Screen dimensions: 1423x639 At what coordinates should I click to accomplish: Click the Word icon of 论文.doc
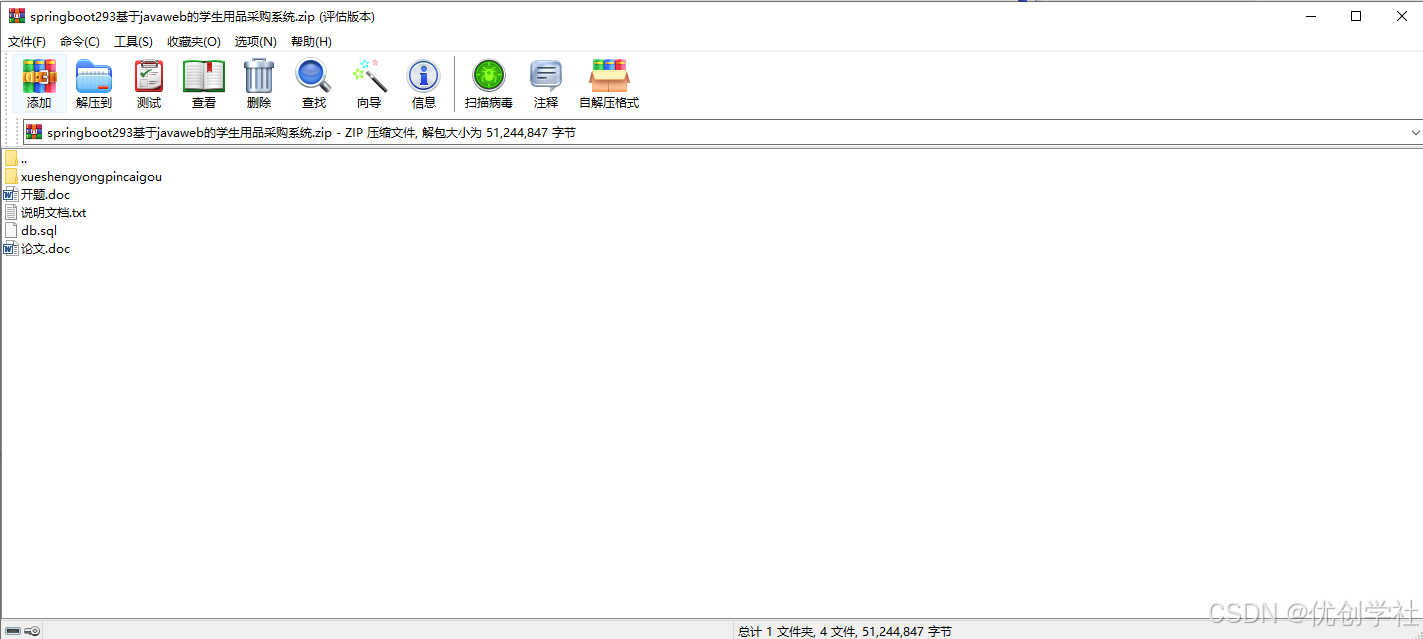(11, 248)
